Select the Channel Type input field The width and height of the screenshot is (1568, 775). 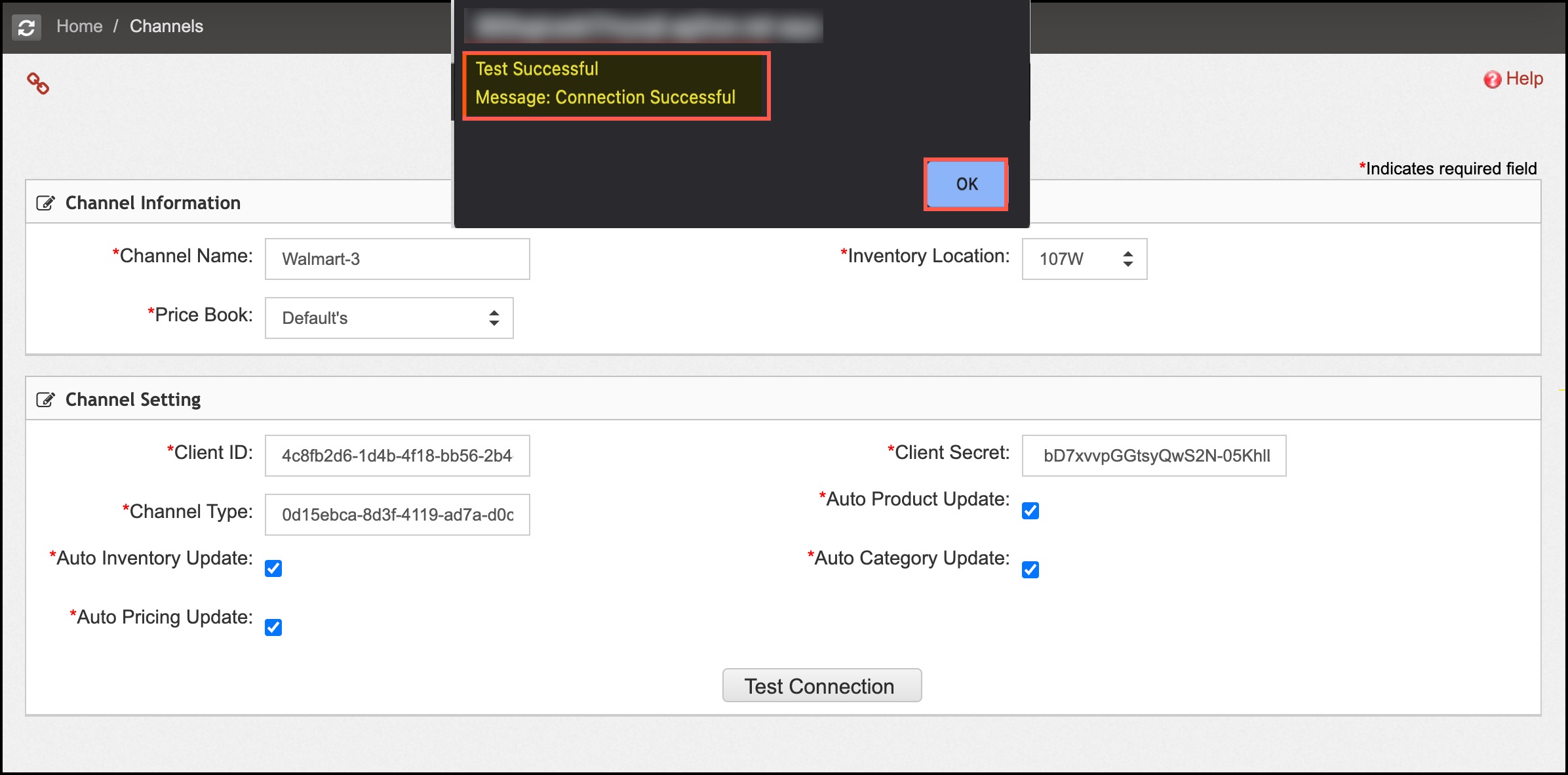click(x=397, y=515)
